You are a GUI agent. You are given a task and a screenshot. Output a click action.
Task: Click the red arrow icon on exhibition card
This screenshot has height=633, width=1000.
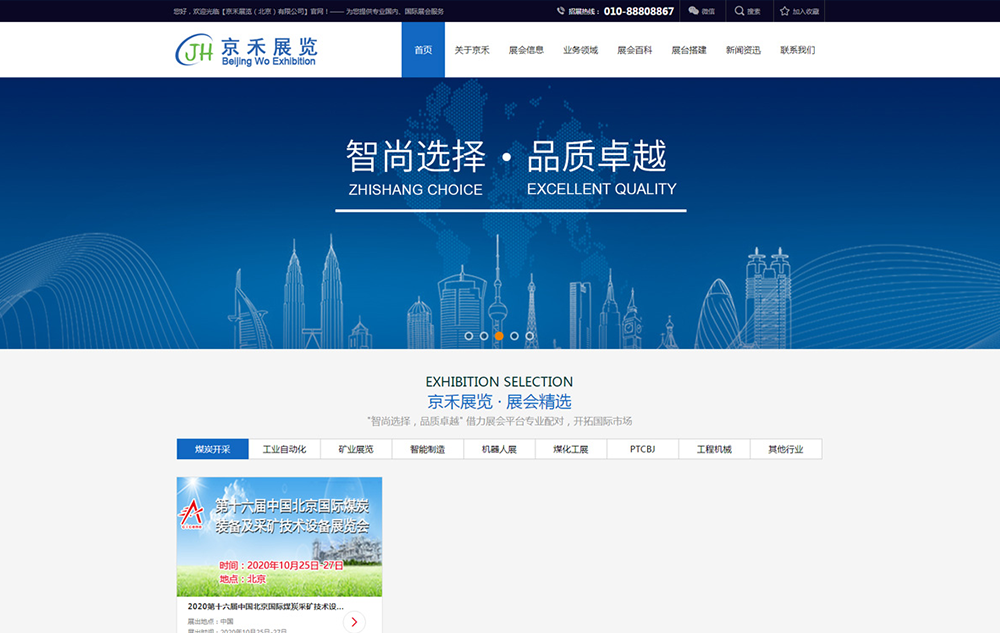(354, 622)
